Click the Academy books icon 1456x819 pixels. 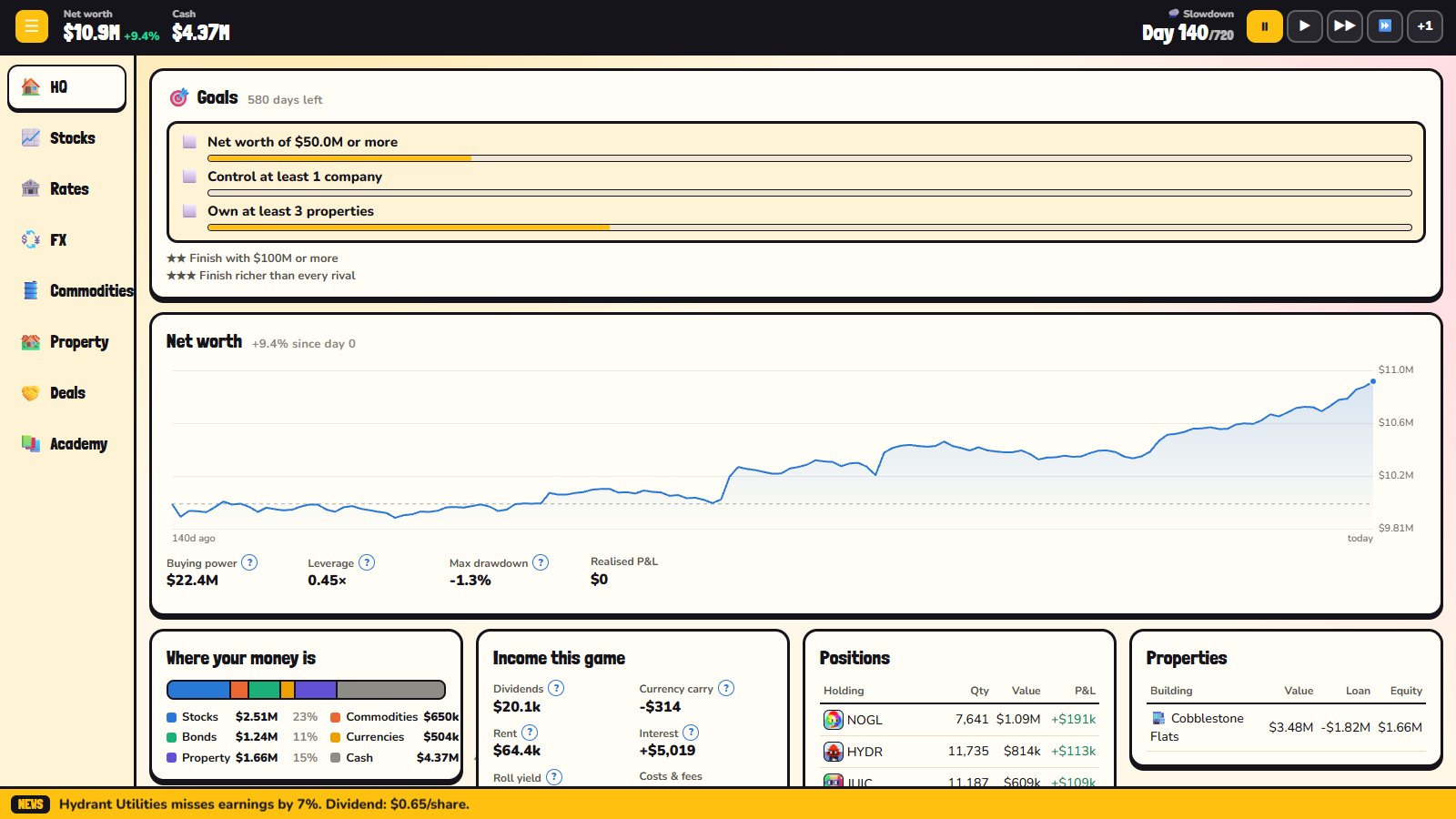coord(31,444)
